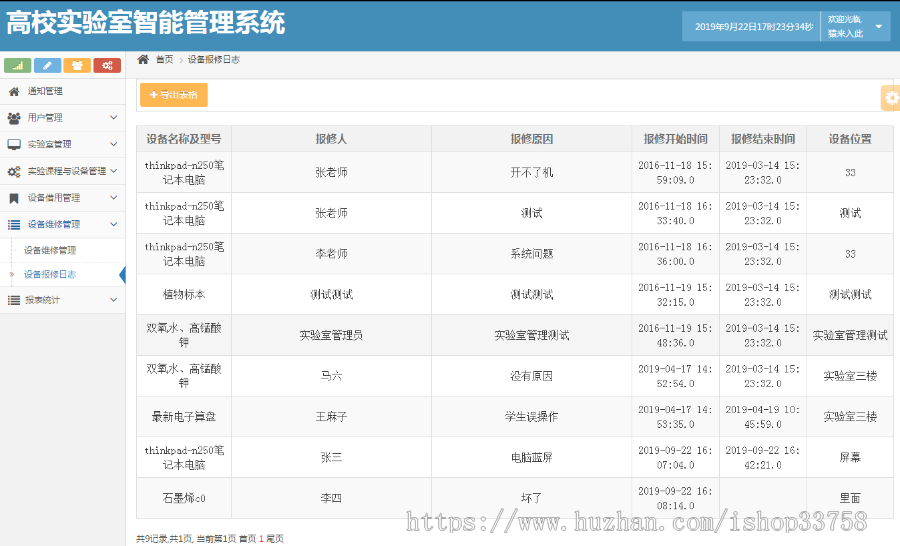Expand the 实验室管理 chevron
The height and width of the screenshot is (546, 900).
(114, 144)
